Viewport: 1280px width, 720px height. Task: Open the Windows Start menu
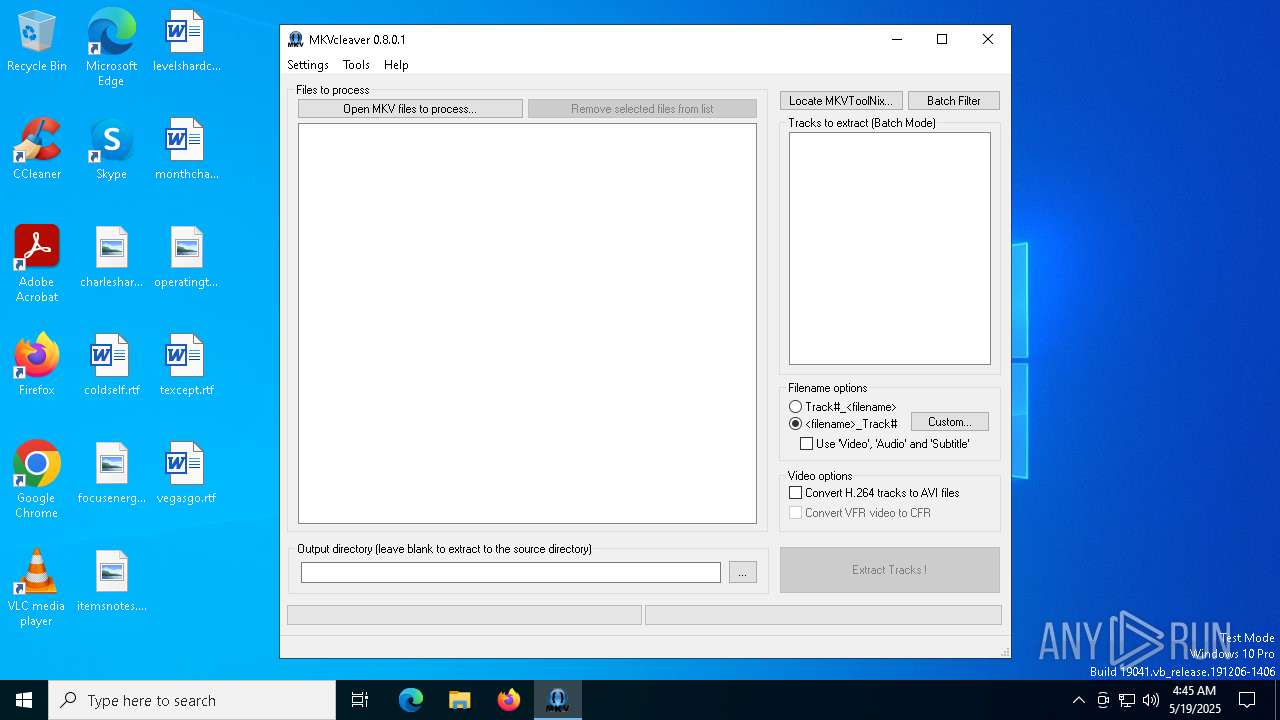(x=24, y=700)
